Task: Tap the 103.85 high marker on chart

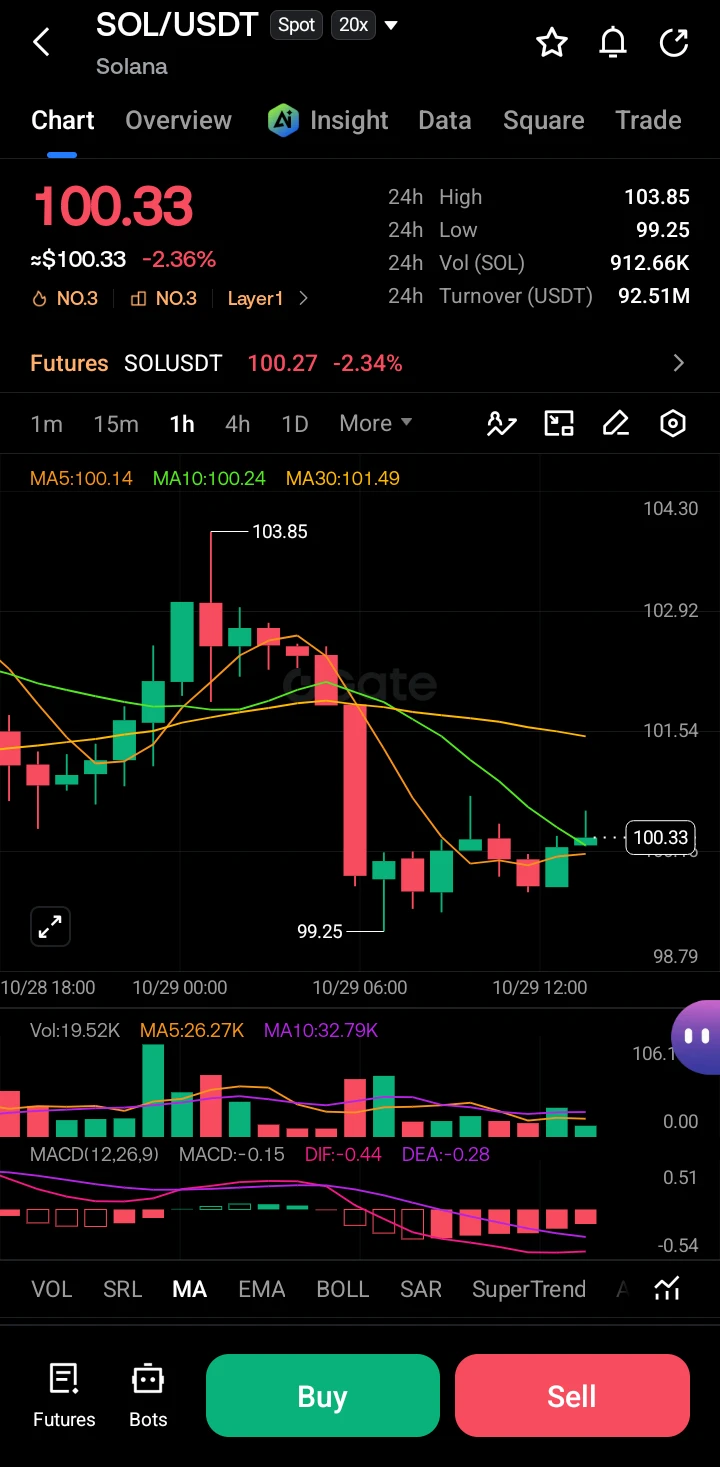Action: (x=280, y=531)
